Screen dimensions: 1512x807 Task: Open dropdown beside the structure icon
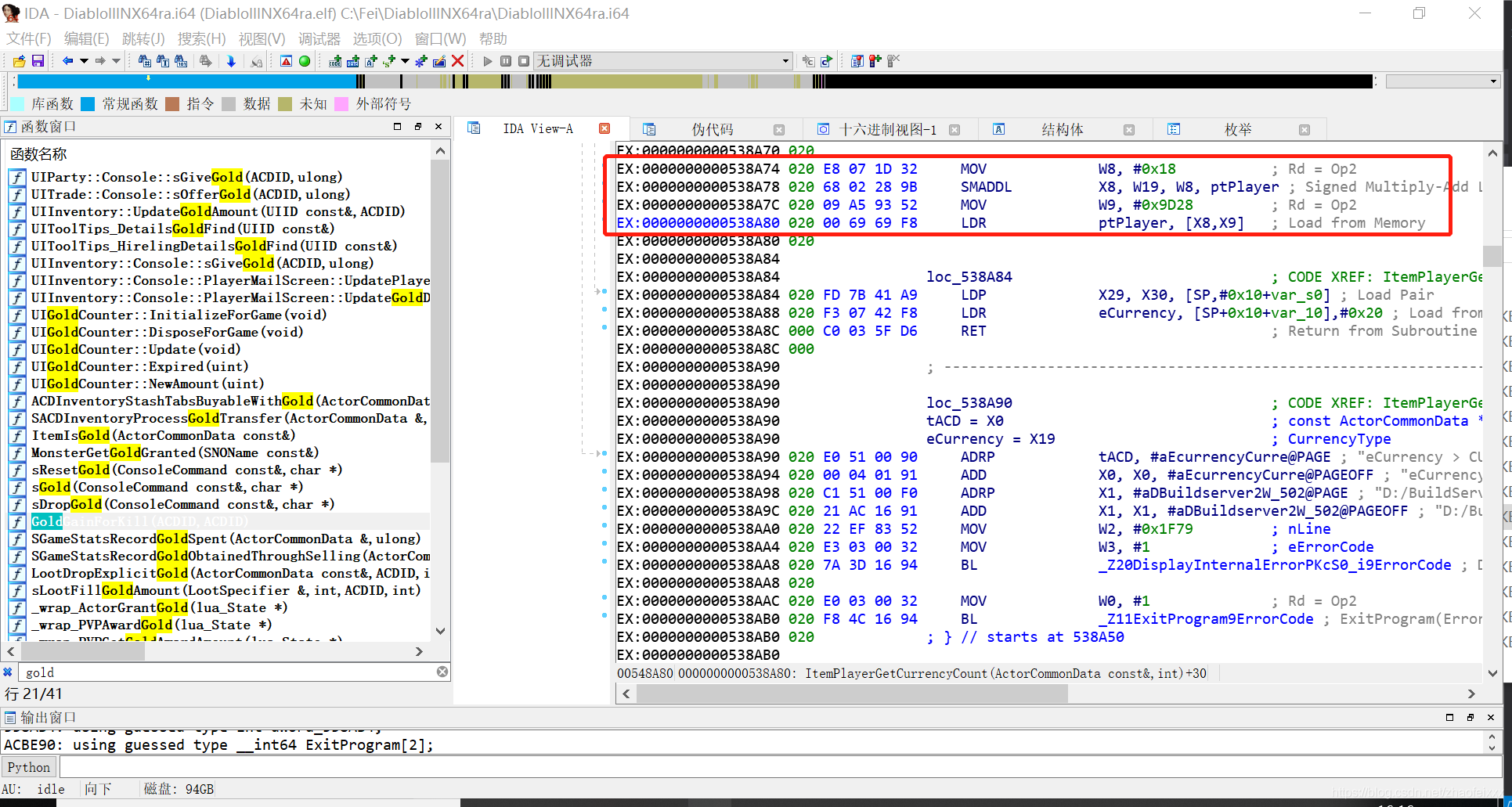(405, 61)
